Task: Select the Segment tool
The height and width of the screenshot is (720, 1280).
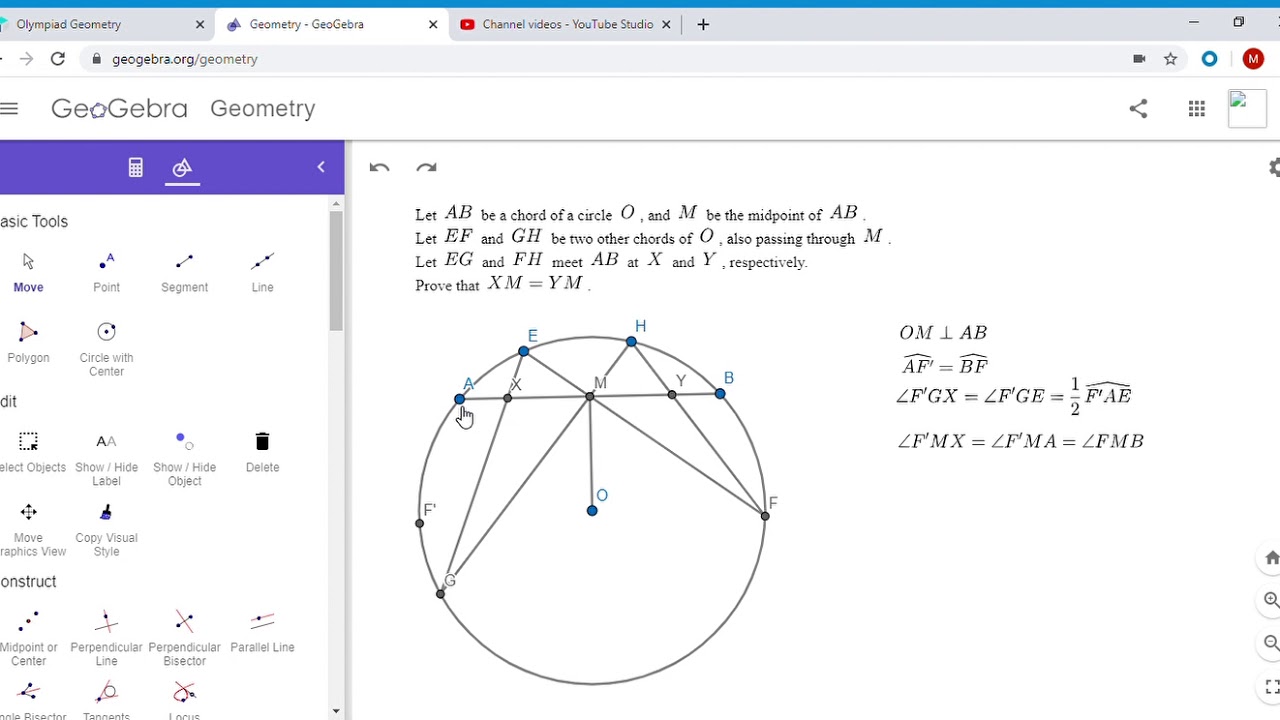Action: pyautogui.click(x=184, y=271)
